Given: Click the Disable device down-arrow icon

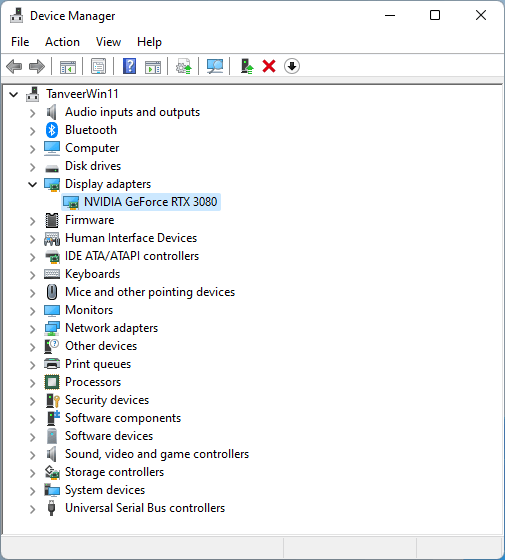Looking at the screenshot, I should click(292, 66).
